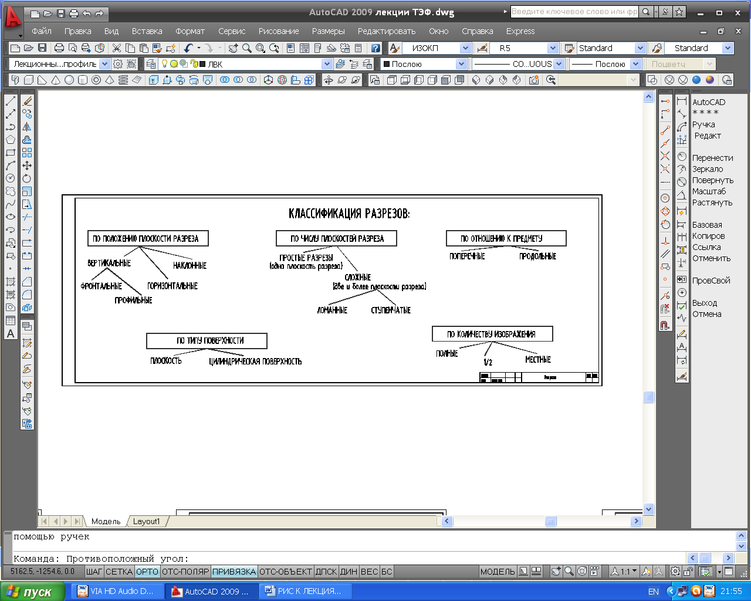
Task: Click the Linear dimension tool icon
Action: pos(682,101)
